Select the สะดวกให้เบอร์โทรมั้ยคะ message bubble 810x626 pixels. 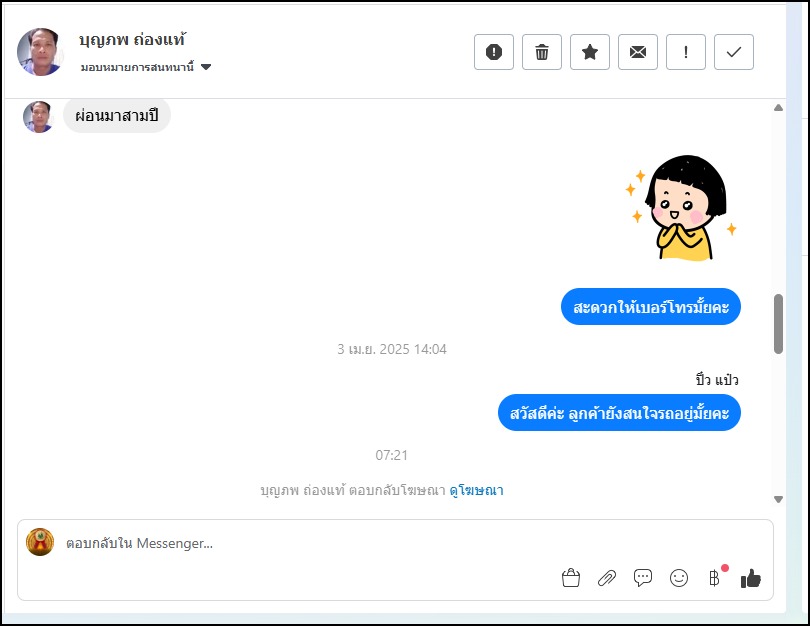tap(651, 307)
